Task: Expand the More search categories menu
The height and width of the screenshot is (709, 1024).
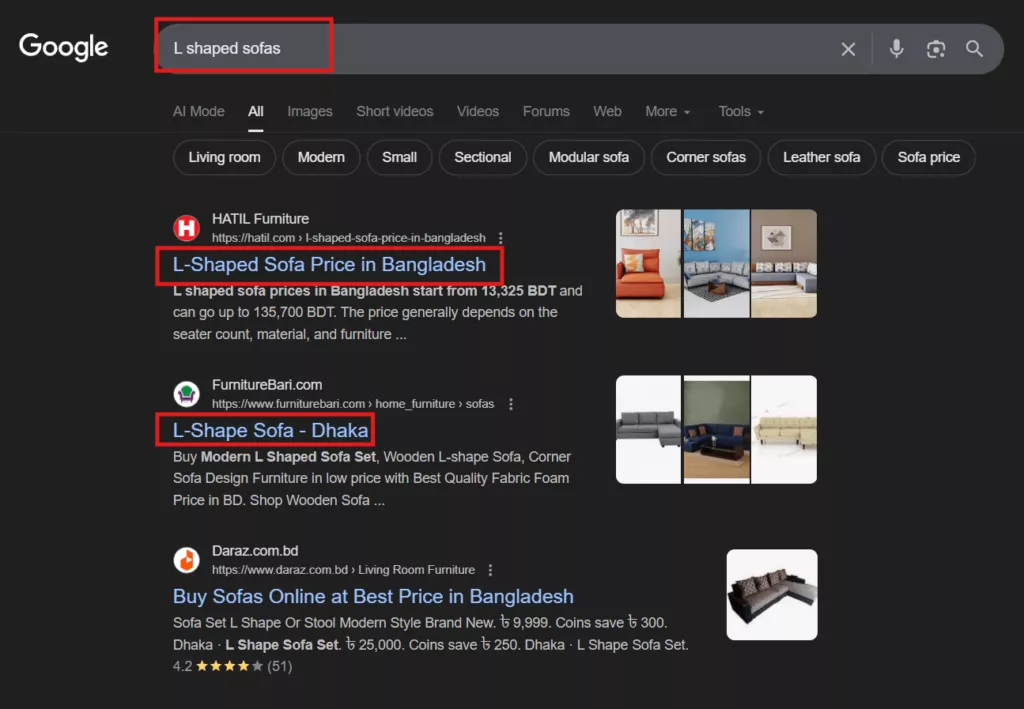Action: pyautogui.click(x=666, y=111)
